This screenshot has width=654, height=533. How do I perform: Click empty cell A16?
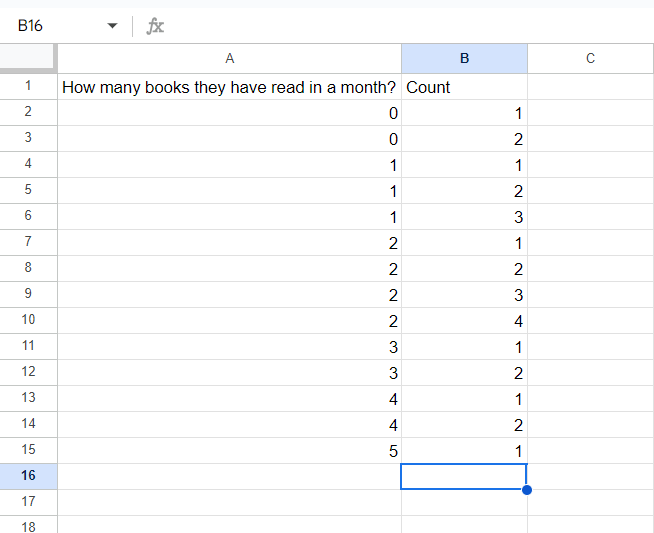tap(229, 477)
